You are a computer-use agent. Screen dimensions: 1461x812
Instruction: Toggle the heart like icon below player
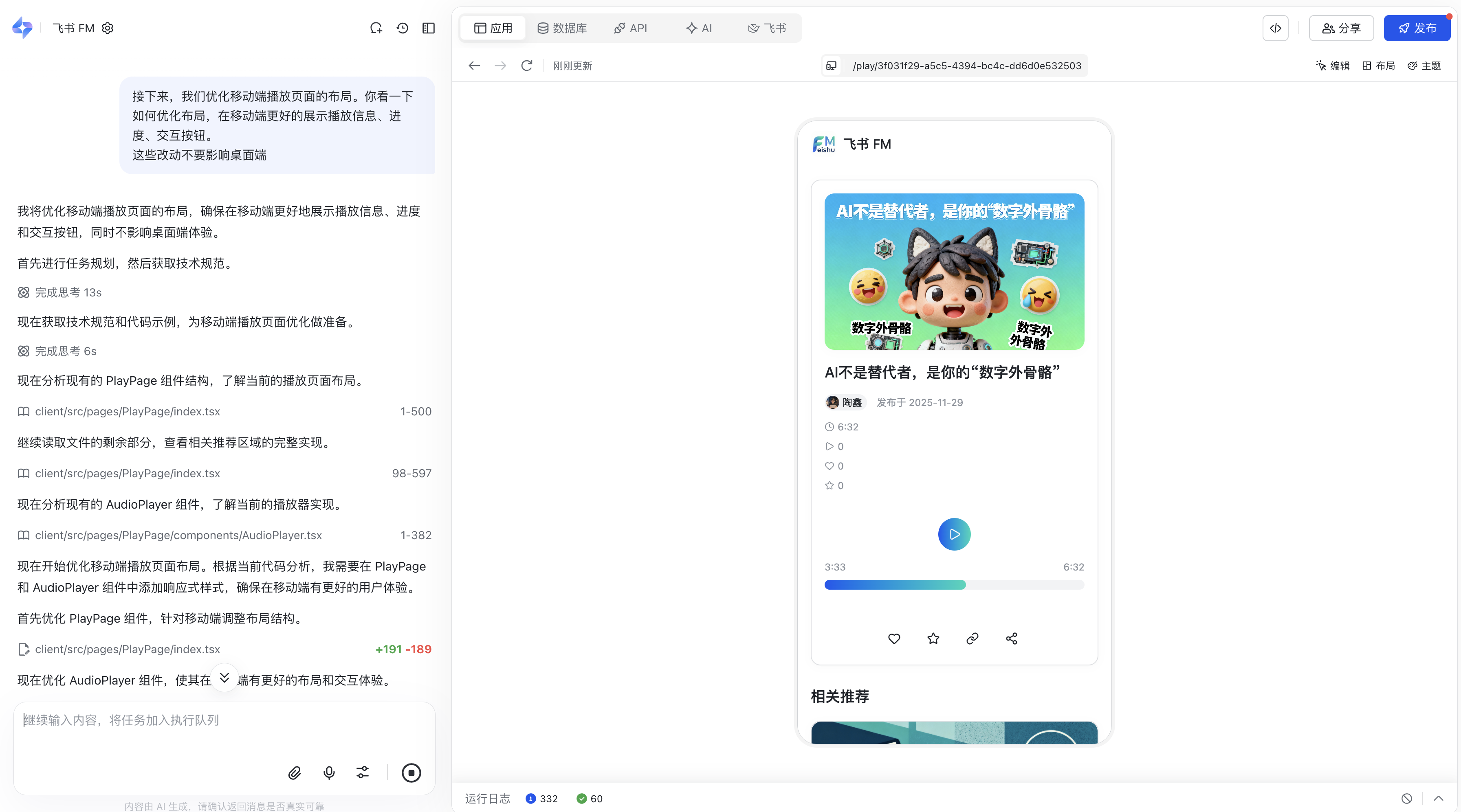[x=894, y=639]
